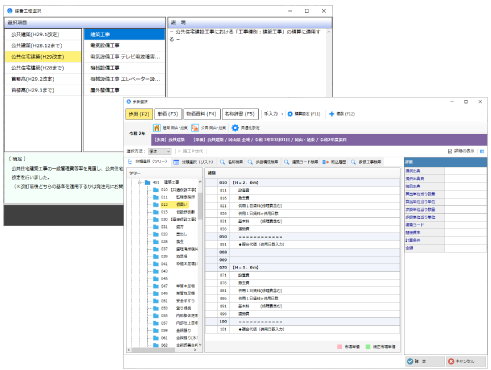The image size is (491, 370).
Task: Select 機械設備工事 エレベーター entry
Action: tap(124, 79)
